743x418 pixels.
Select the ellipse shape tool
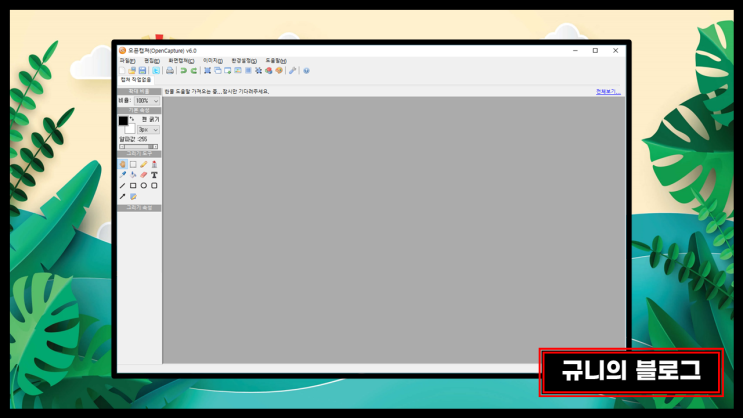144,186
